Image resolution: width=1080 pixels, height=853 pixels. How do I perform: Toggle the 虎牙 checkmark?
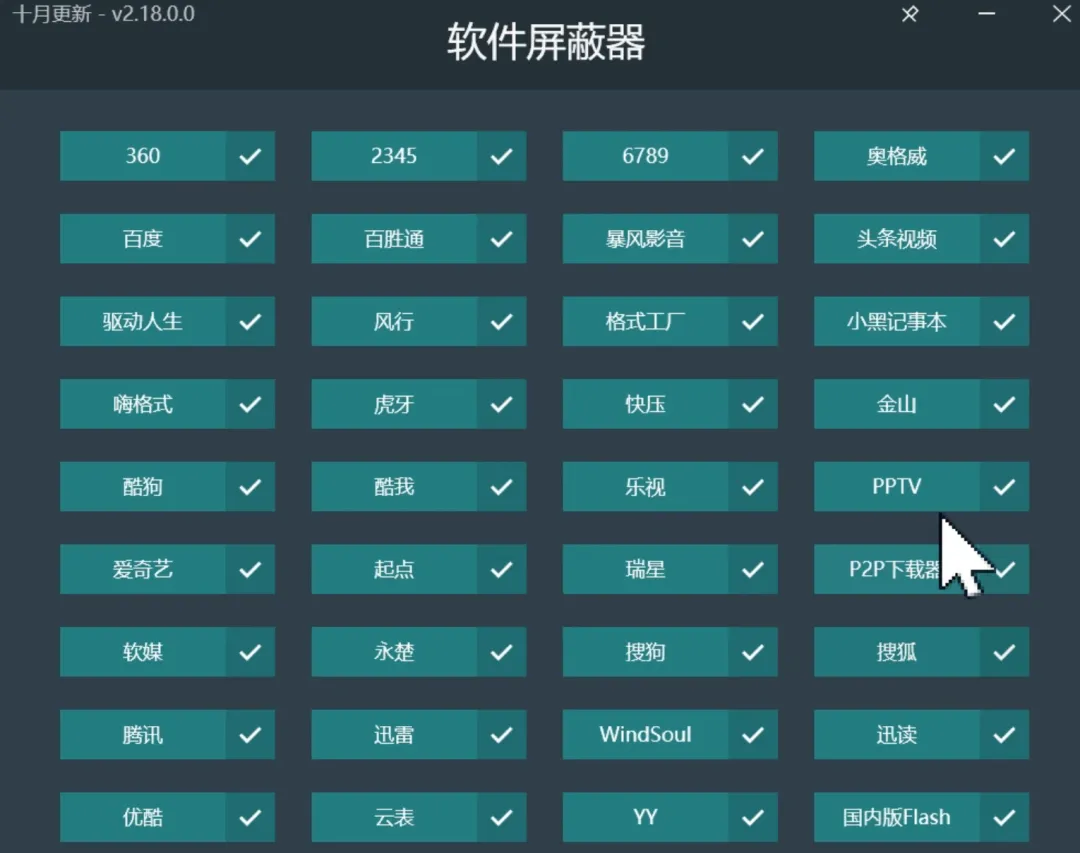pos(501,404)
